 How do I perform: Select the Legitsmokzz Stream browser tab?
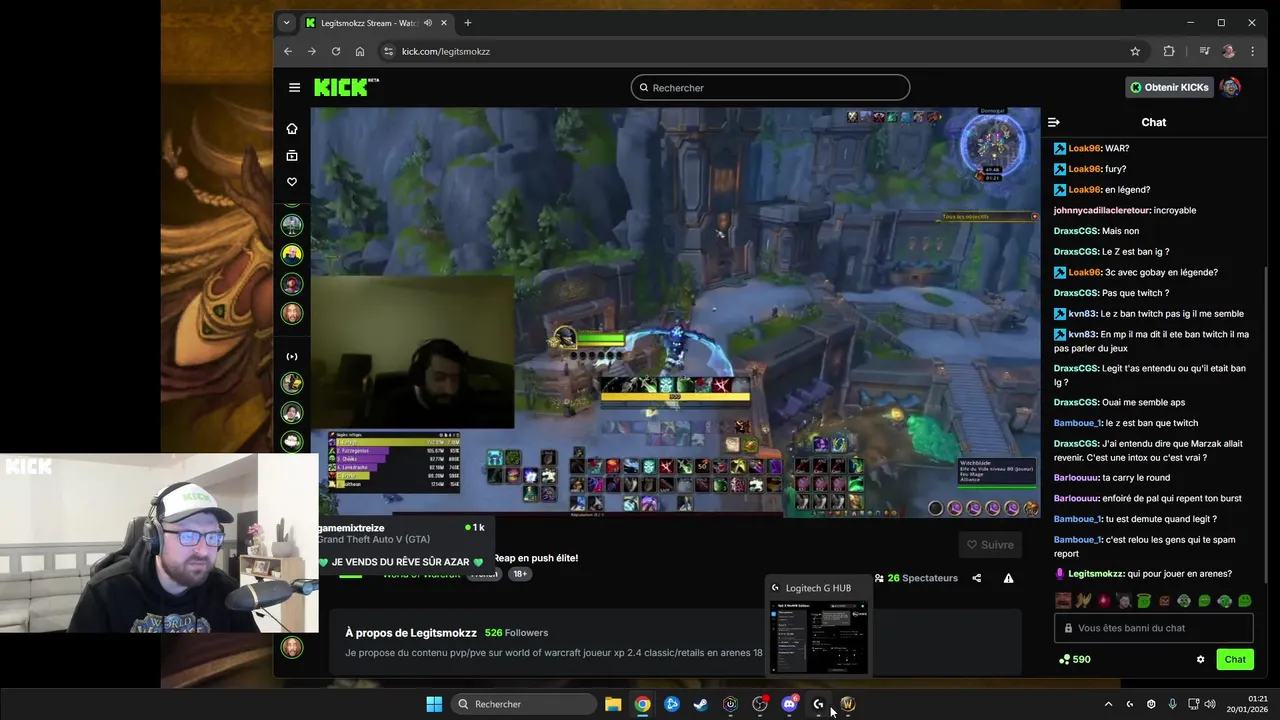point(376,22)
